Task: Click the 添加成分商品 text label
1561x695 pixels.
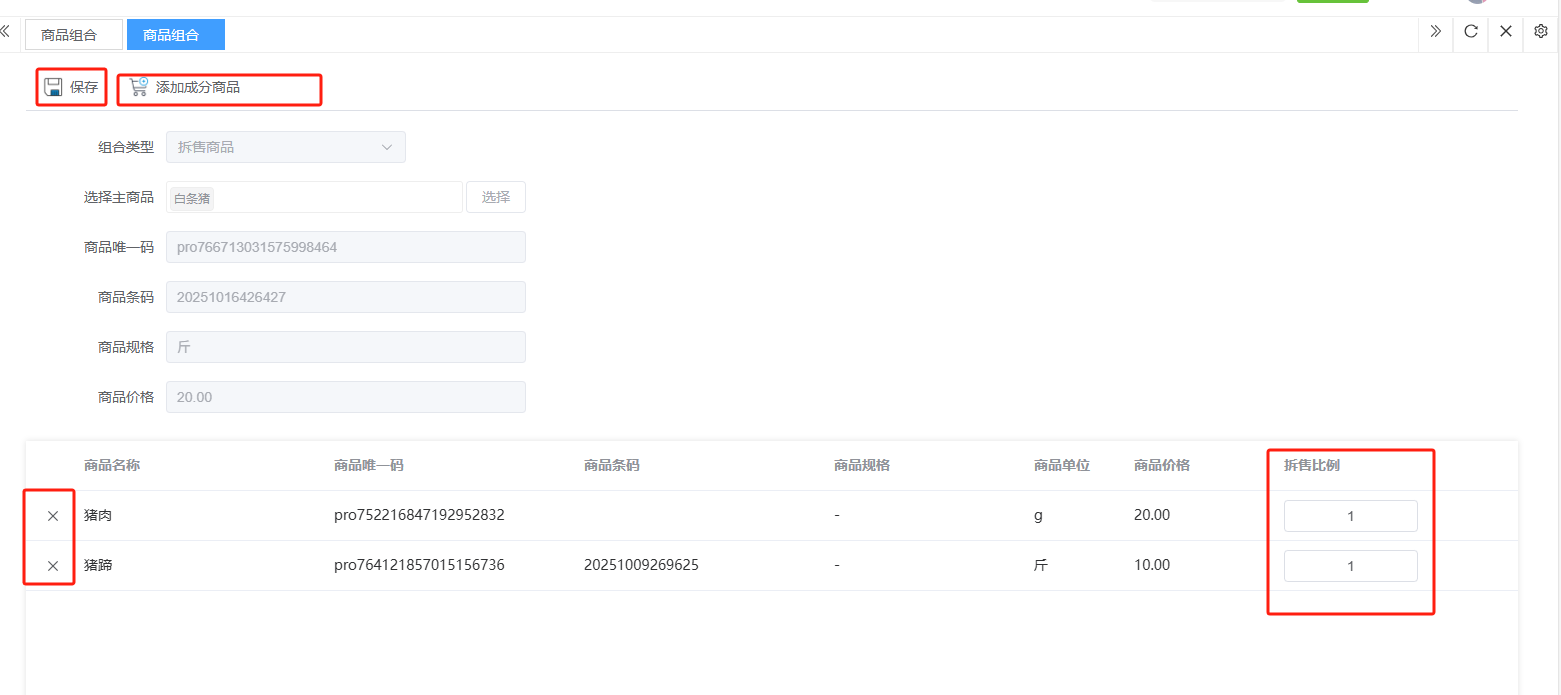Action: (198, 88)
